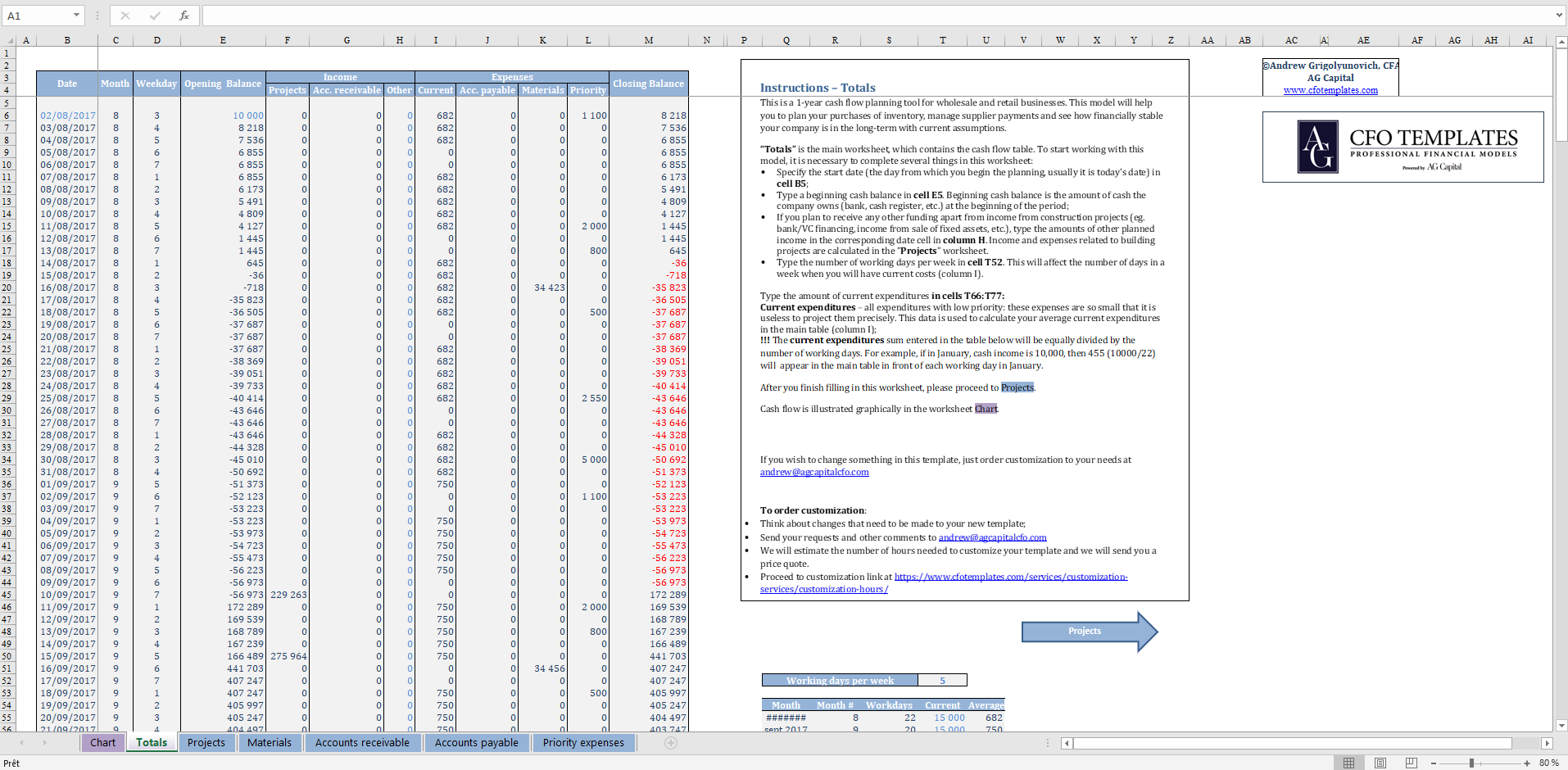This screenshot has height=770, width=1568.
Task: Select the Projects income value 229 263
Action: [288, 595]
